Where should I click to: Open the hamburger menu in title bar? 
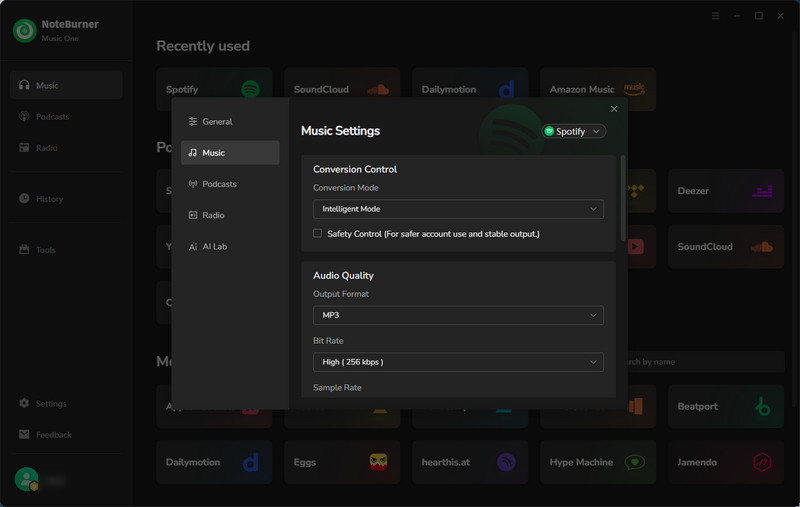716,16
